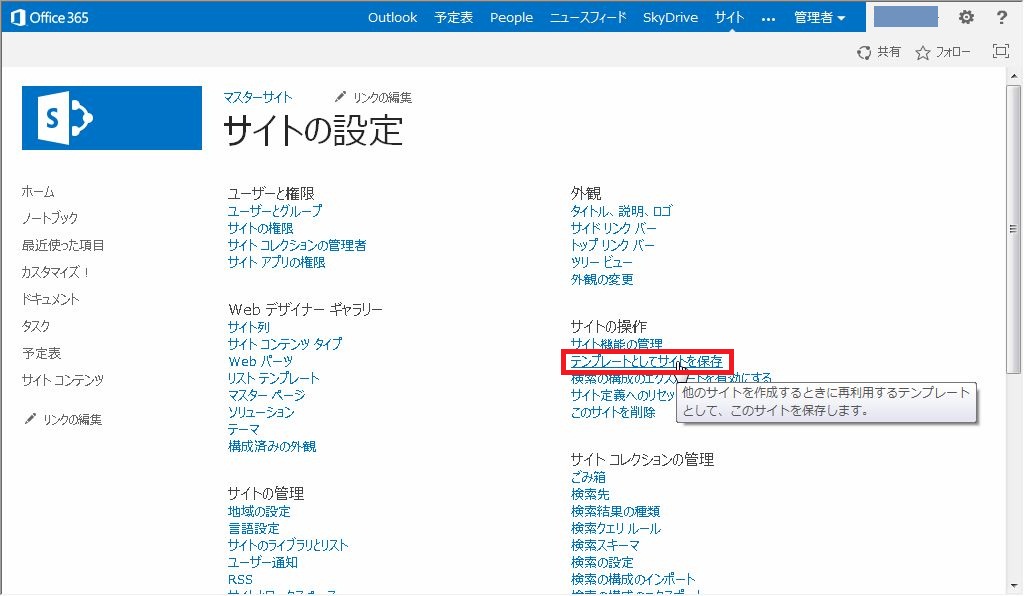Open サイト機能の管理 link
This screenshot has width=1024, height=596.
616,343
